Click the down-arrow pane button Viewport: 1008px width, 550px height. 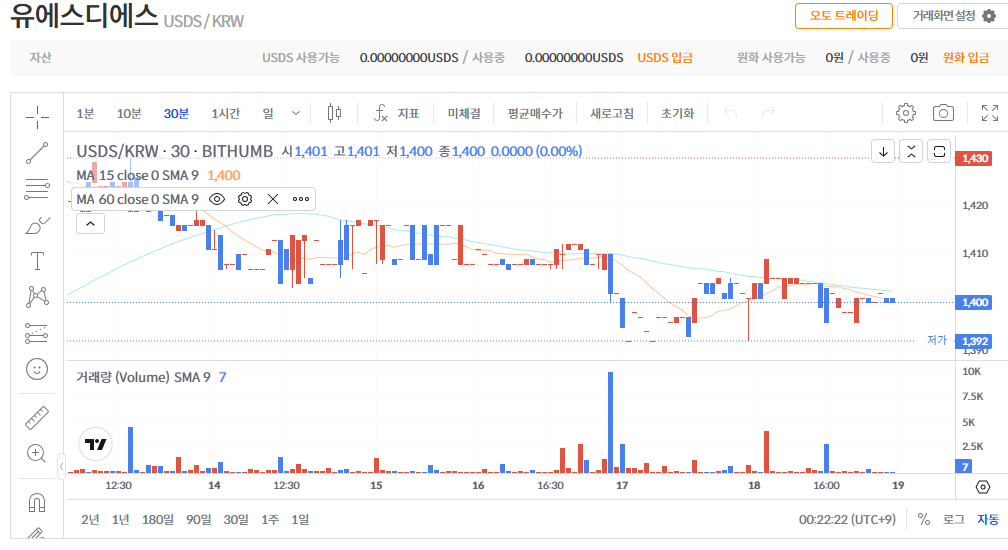pyautogui.click(x=883, y=152)
